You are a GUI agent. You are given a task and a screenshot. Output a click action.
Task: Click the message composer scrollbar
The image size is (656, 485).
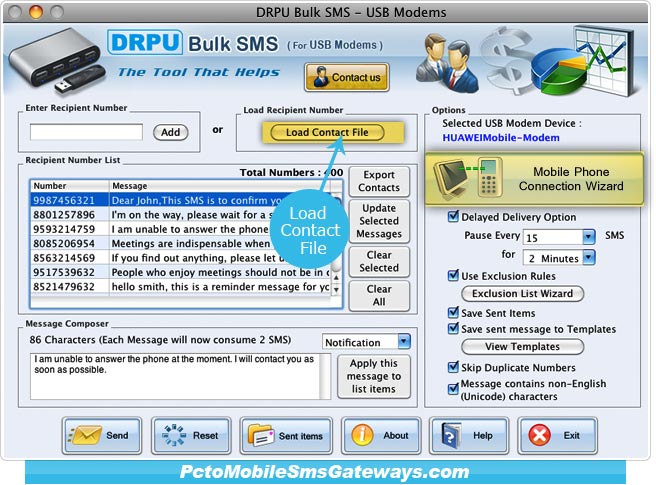(x=325, y=376)
